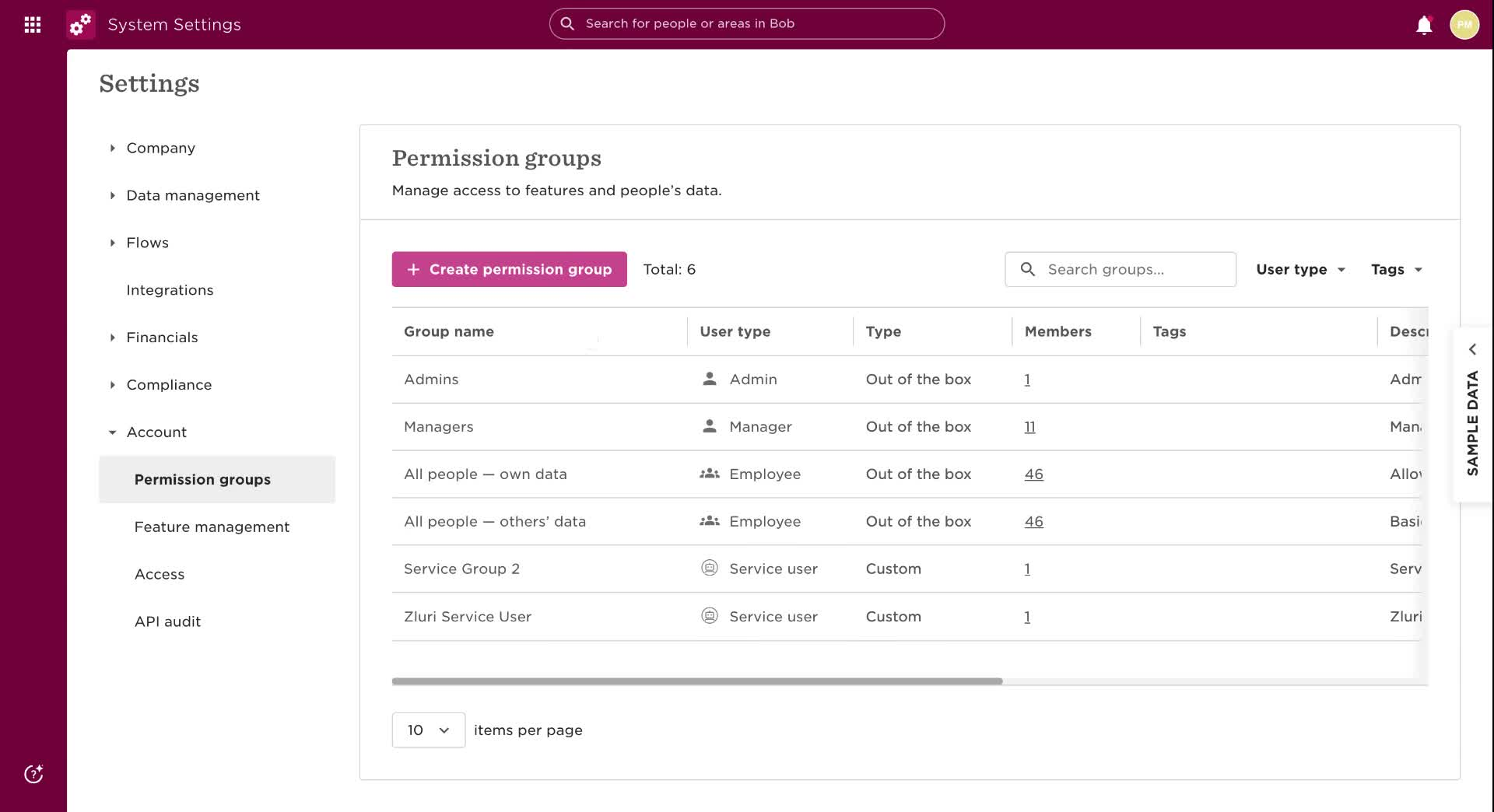
Task: Click Create permission group button
Action: (509, 269)
